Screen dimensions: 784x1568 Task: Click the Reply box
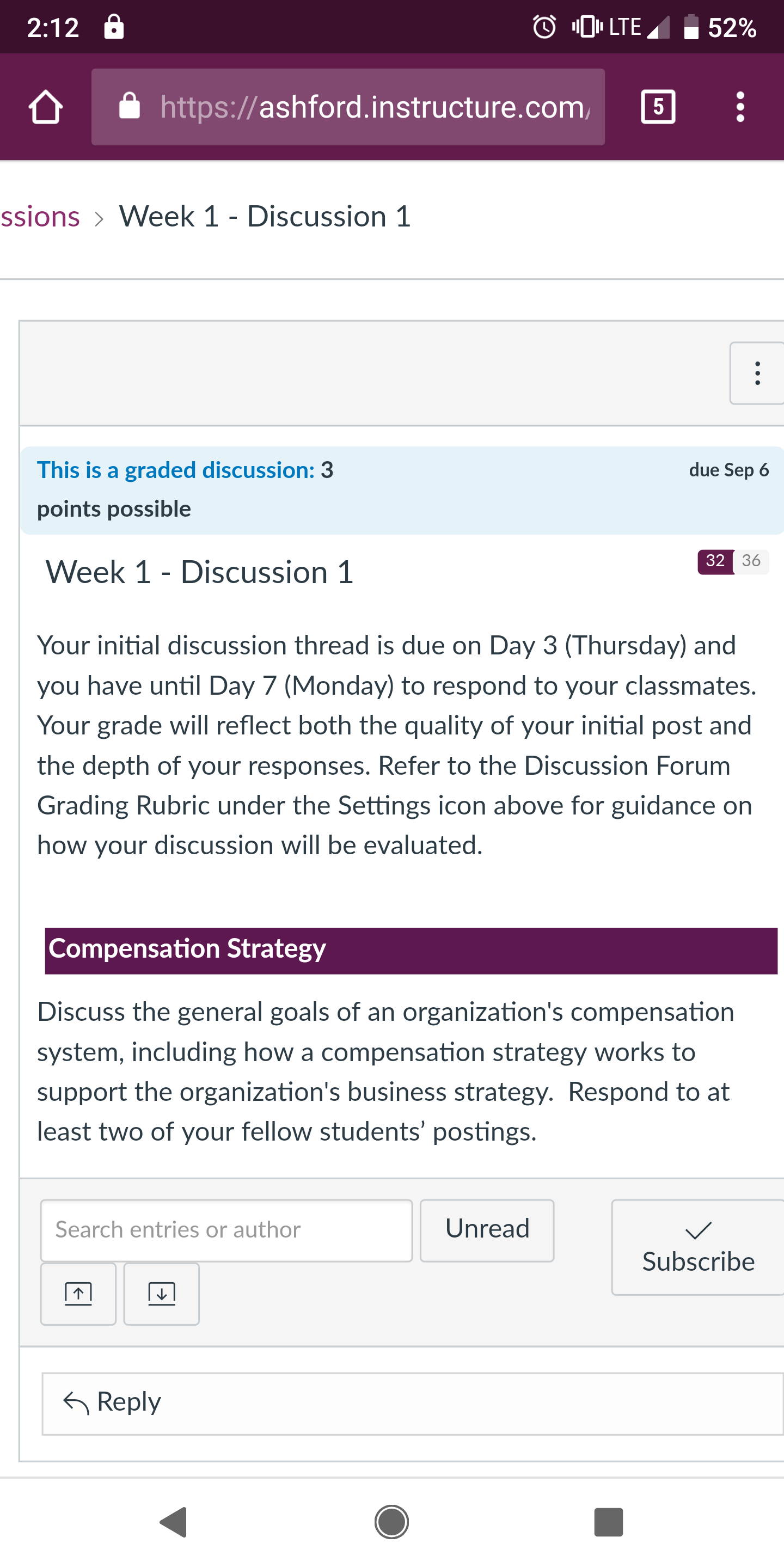pos(413,1404)
